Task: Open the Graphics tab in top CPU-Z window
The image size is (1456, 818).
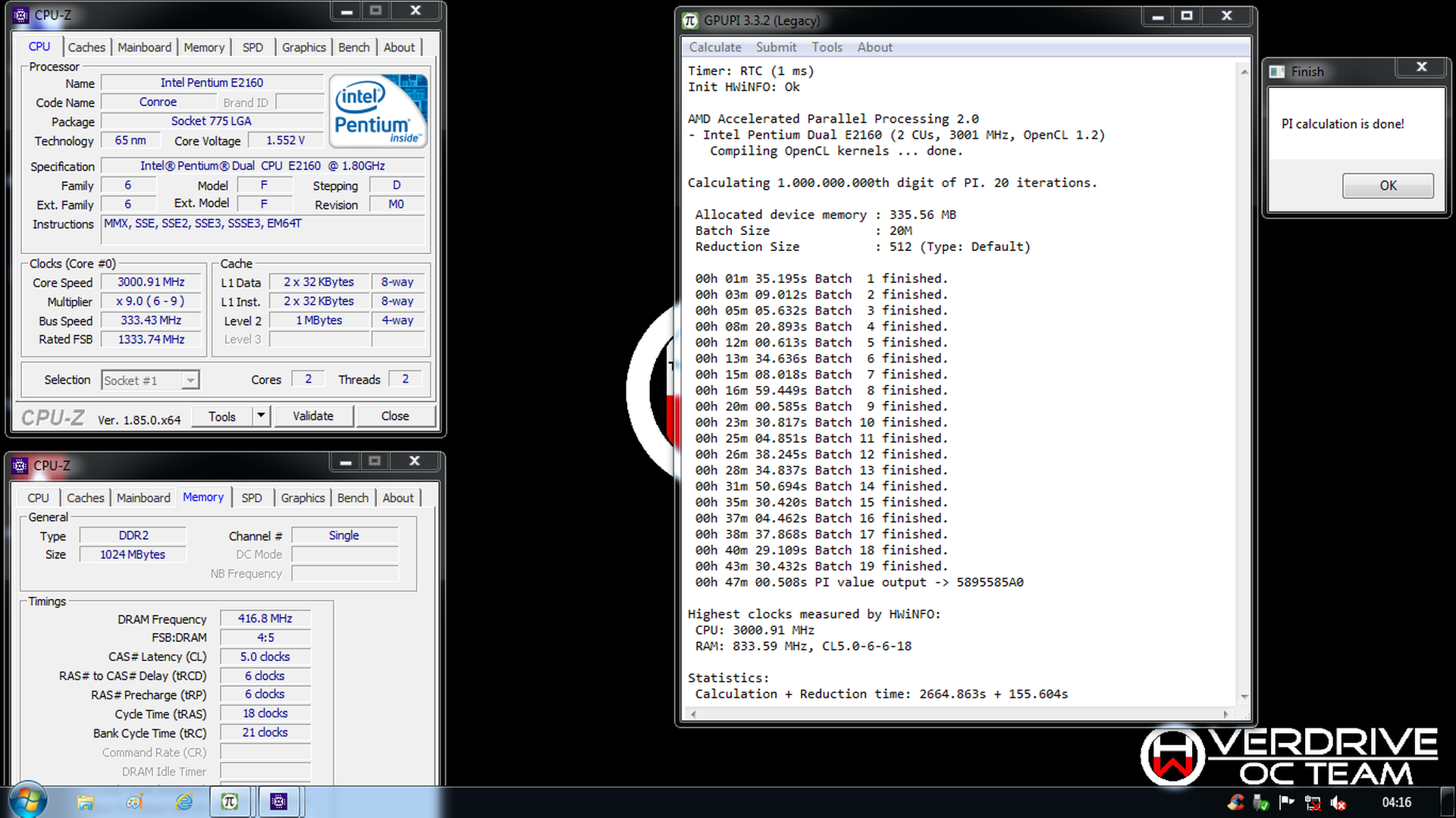Action: pyautogui.click(x=303, y=47)
